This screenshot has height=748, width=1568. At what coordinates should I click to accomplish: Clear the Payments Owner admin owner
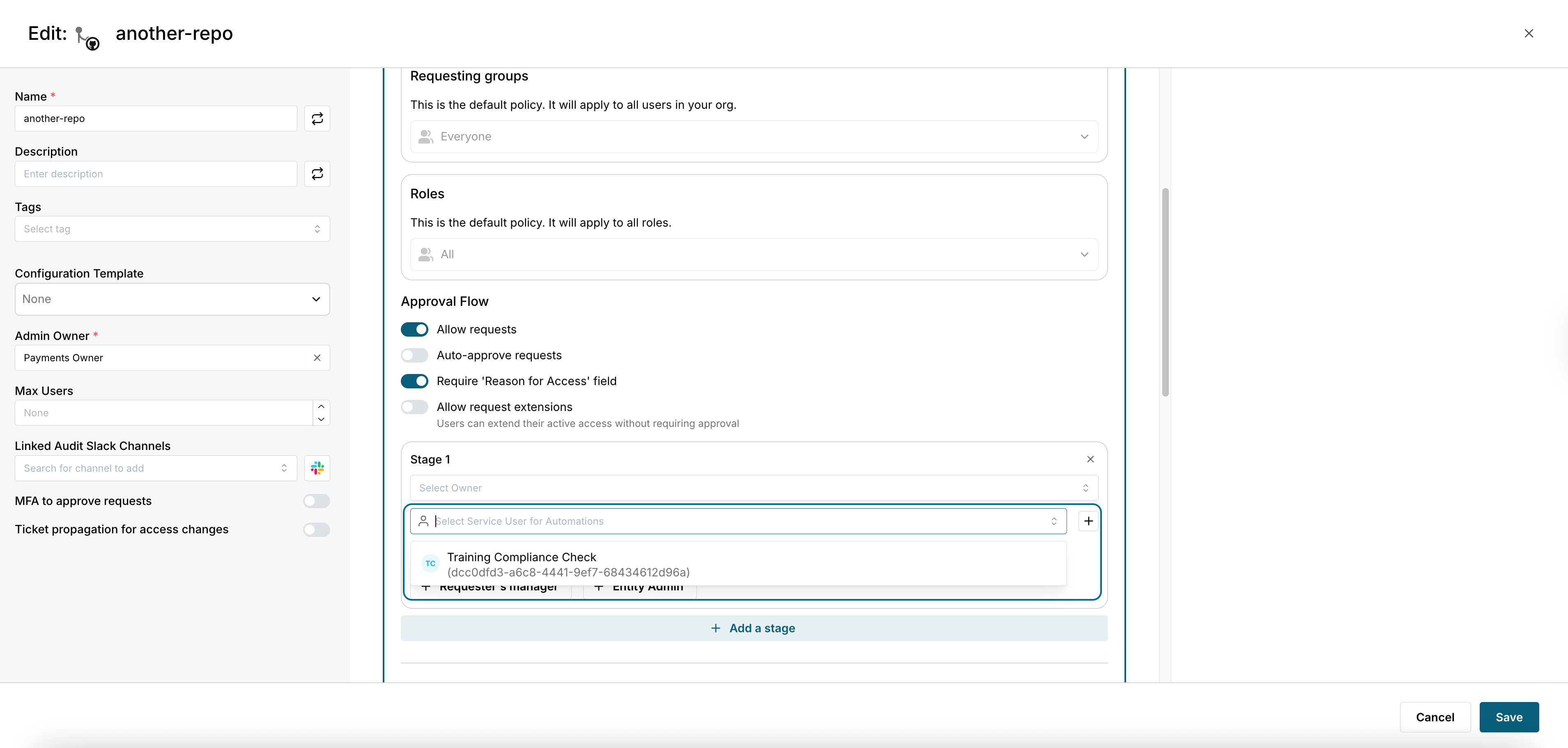pyautogui.click(x=317, y=357)
